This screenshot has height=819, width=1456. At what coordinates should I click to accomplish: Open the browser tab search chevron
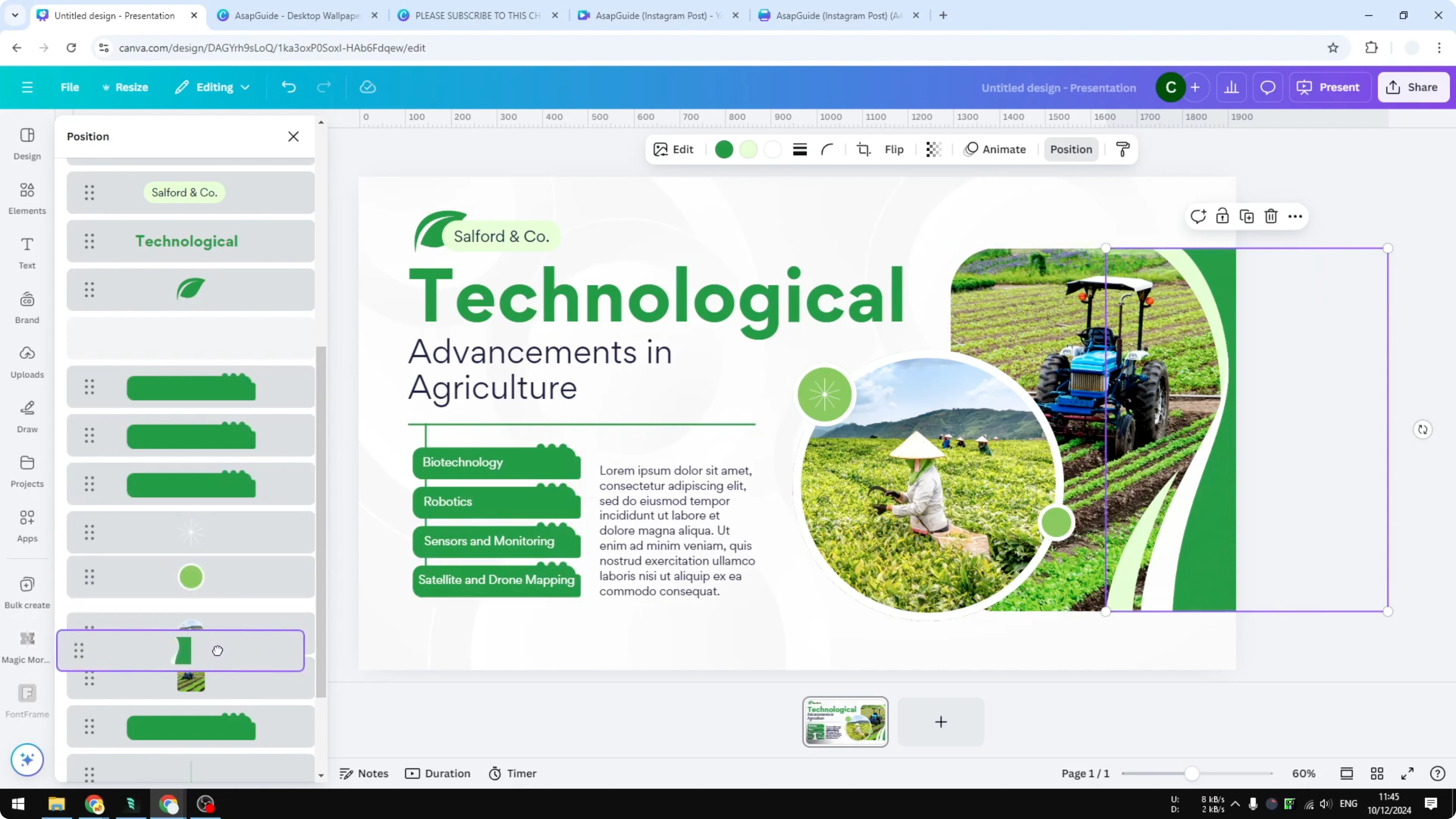point(15,15)
